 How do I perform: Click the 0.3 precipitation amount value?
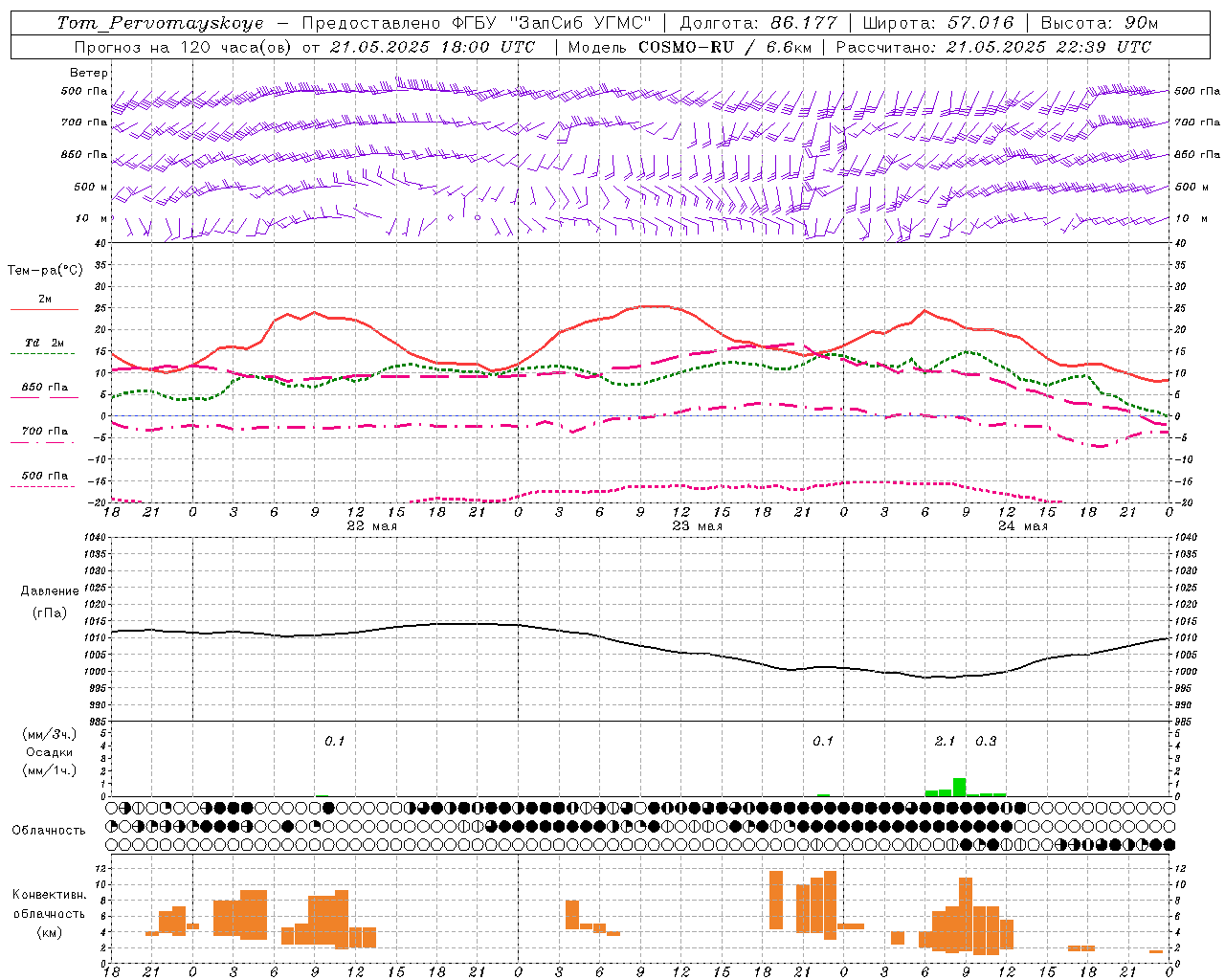pos(986,741)
